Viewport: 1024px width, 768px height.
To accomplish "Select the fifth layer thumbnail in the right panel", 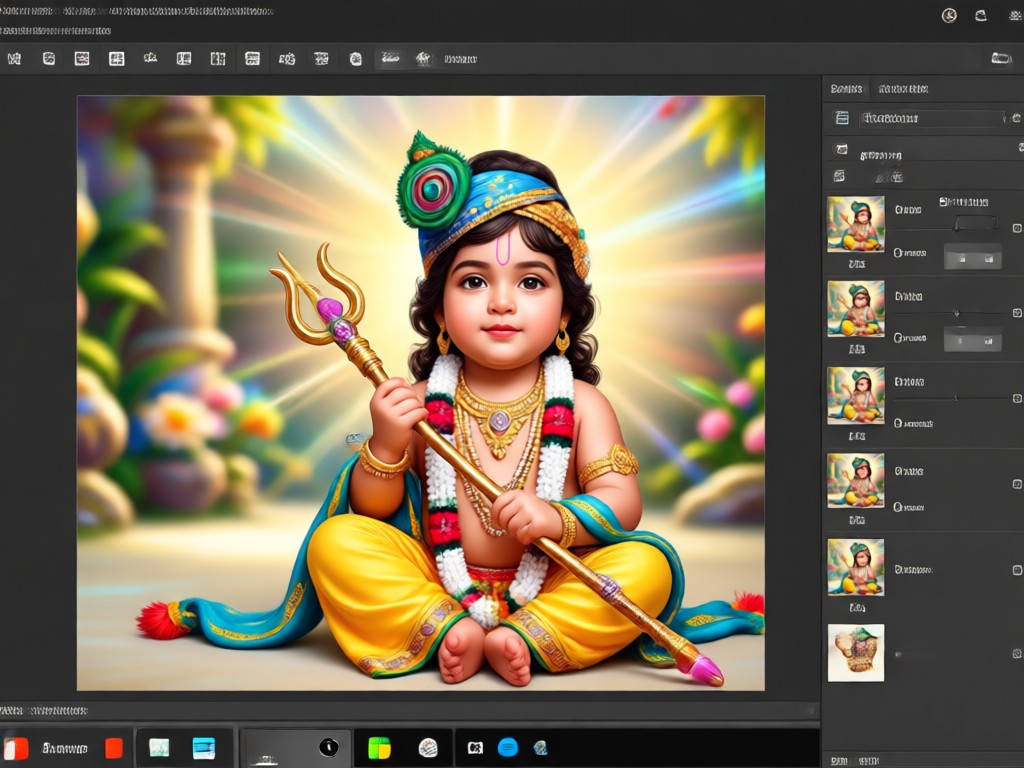I will [x=856, y=567].
